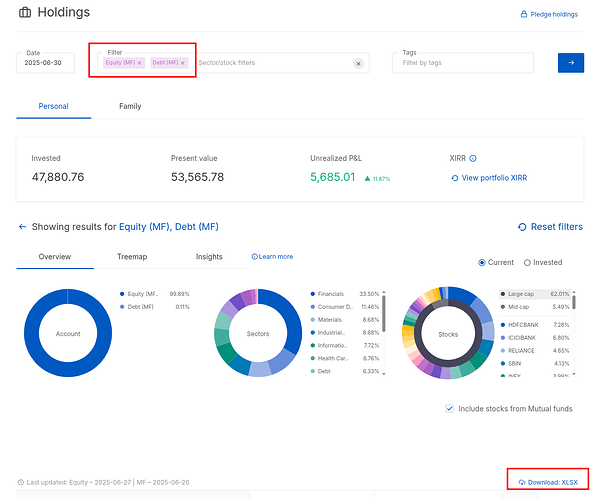Open the Treemap tab
This screenshot has height=499, width=609.
(x=132, y=257)
